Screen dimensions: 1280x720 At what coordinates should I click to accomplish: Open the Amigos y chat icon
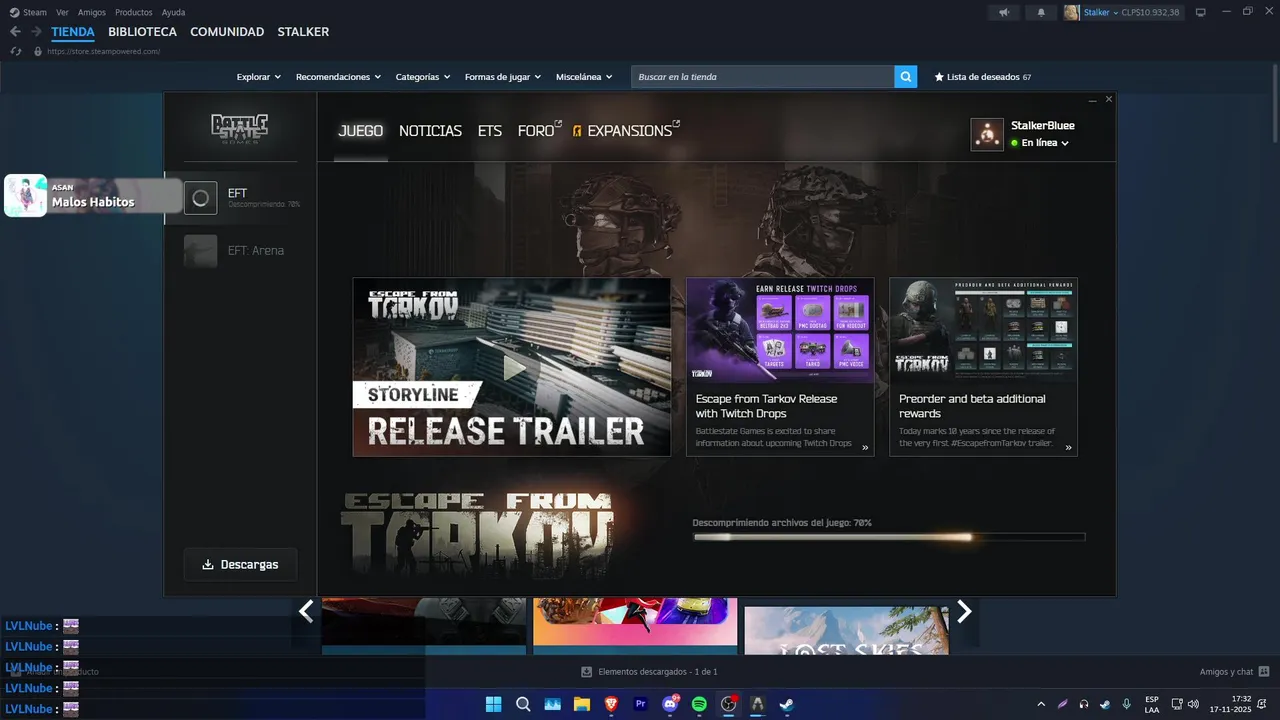[1264, 672]
